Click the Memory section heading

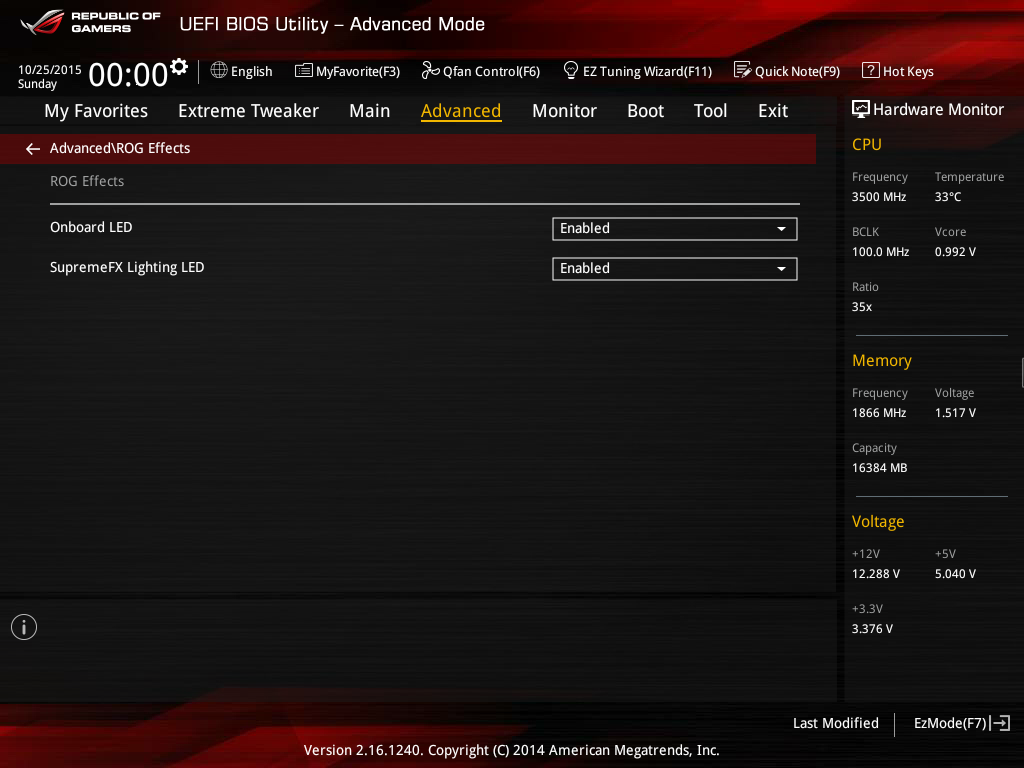882,360
